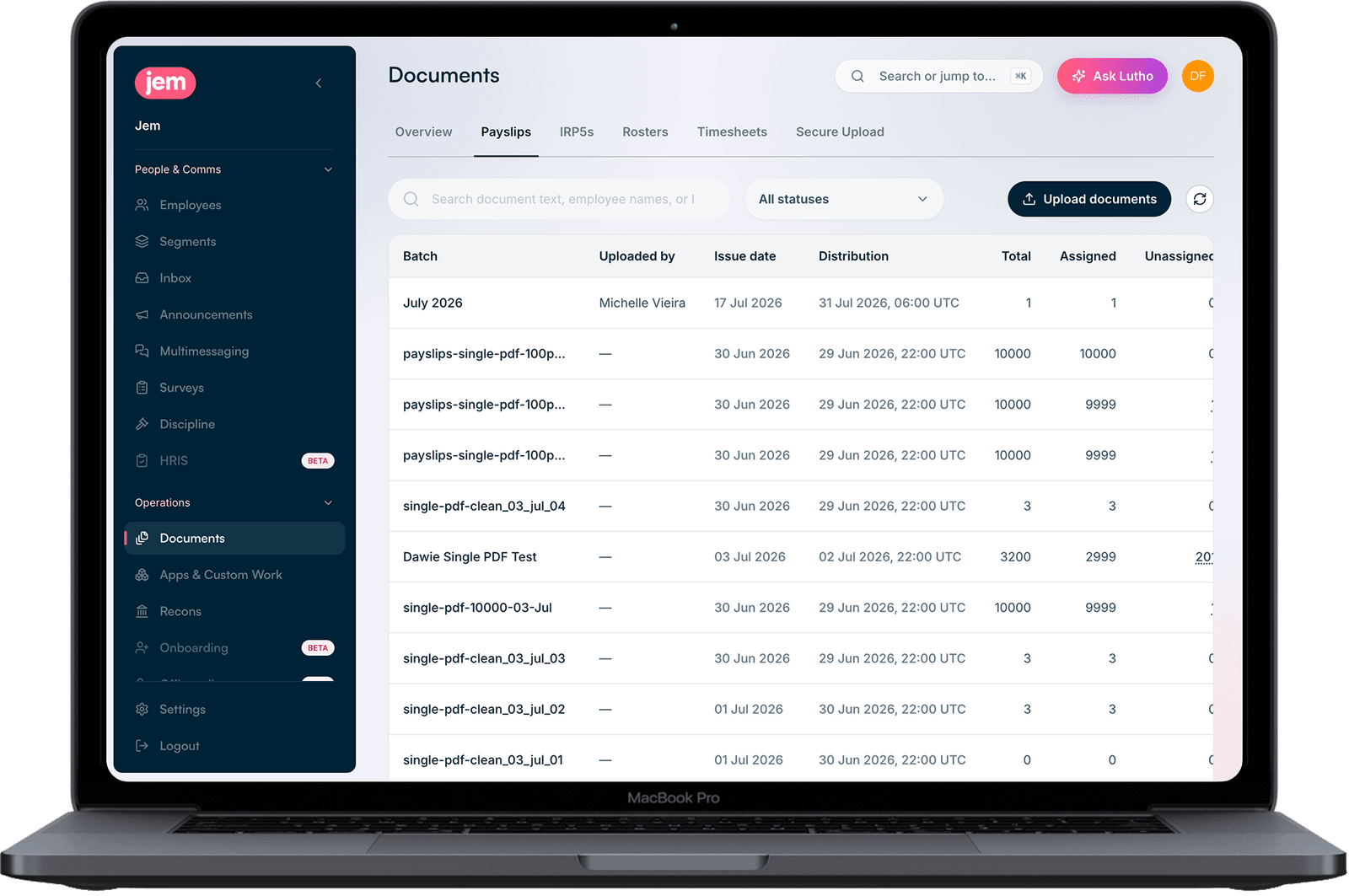Open the All statuses dropdown
1349x896 pixels.
point(843,199)
